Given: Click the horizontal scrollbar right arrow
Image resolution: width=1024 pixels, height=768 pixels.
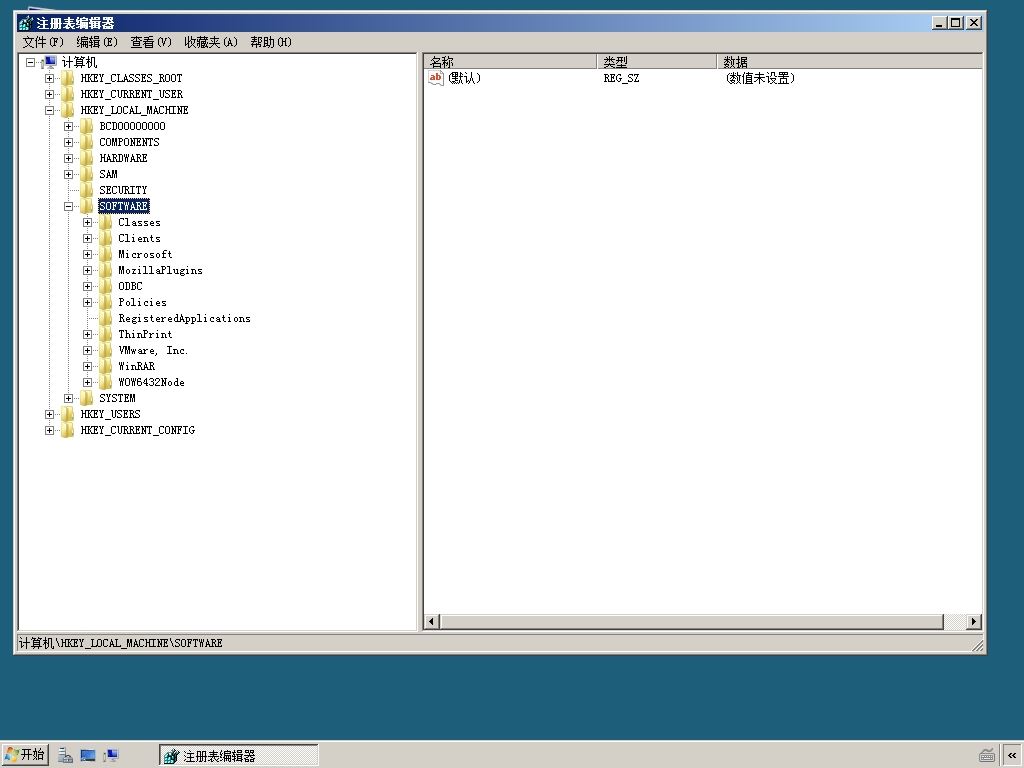Looking at the screenshot, I should pos(974,622).
